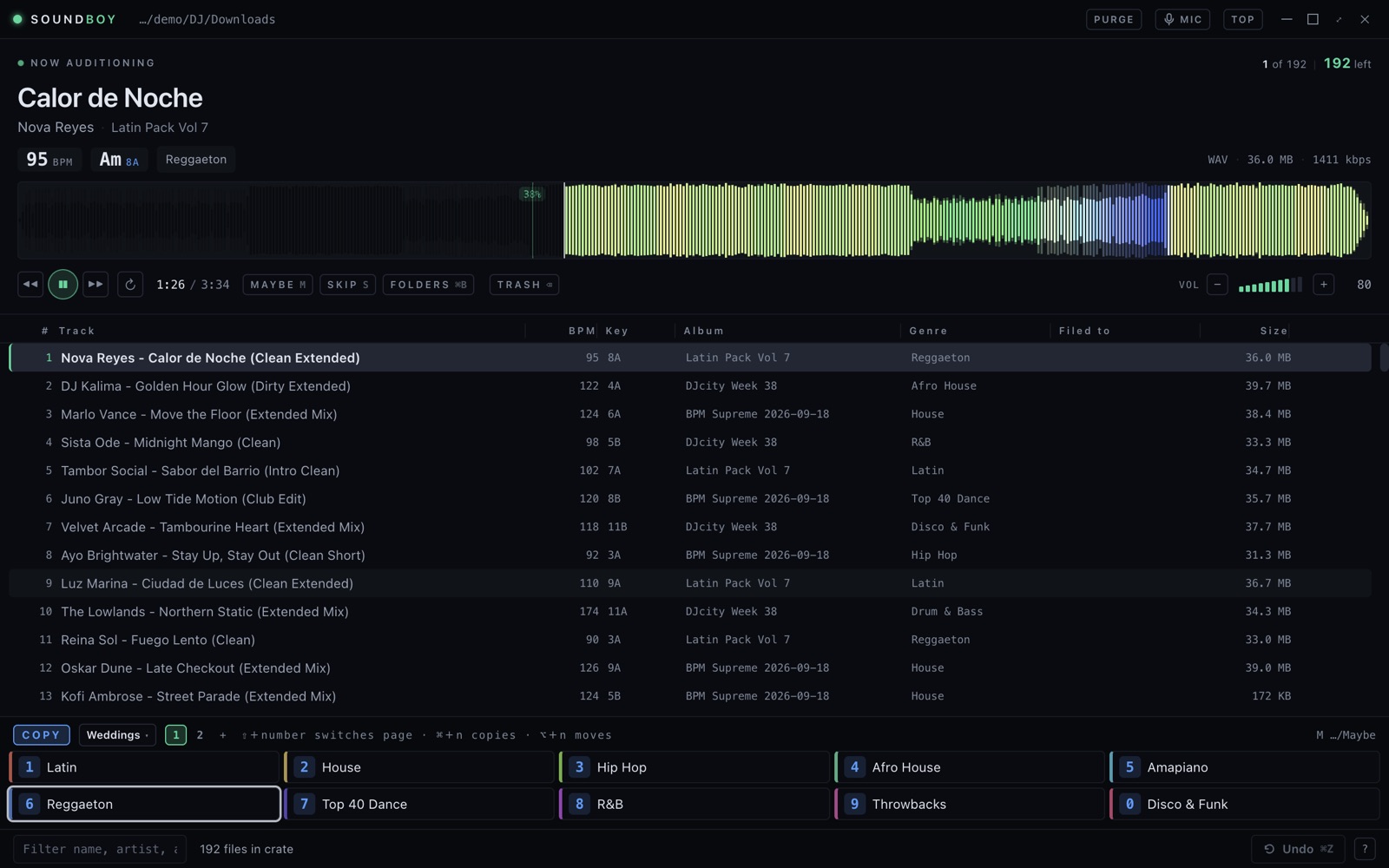The height and width of the screenshot is (868, 1389).
Task: Select Tambor Social - Sabor del Barrio track
Action: click(x=690, y=470)
